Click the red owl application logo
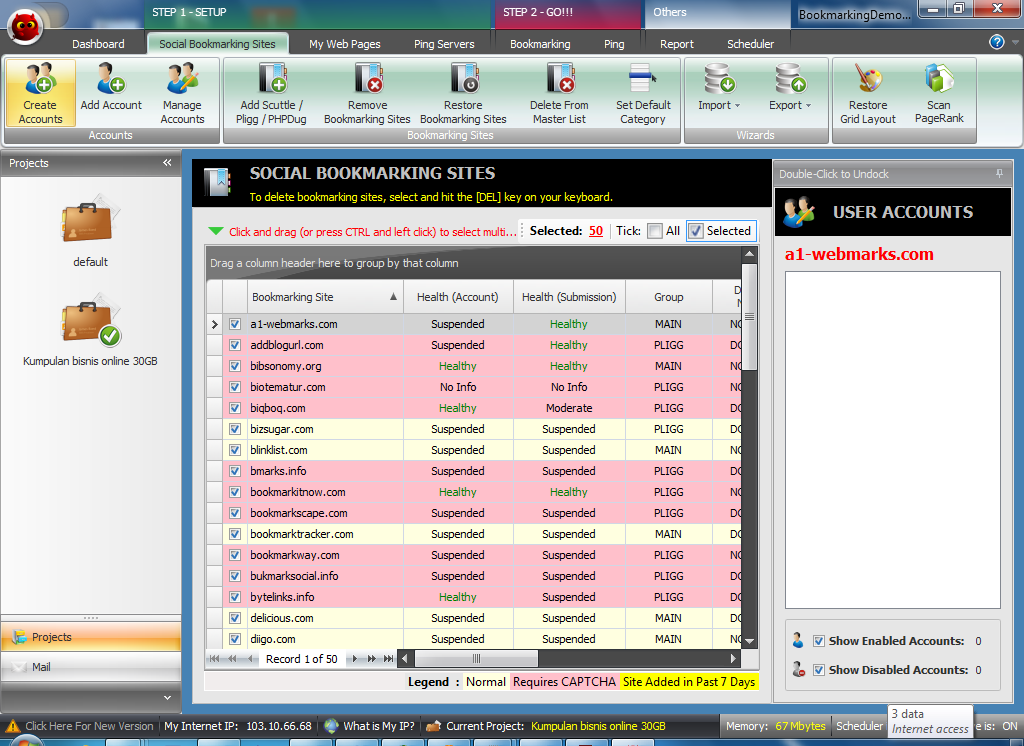This screenshot has width=1024, height=746. click(x=25, y=27)
